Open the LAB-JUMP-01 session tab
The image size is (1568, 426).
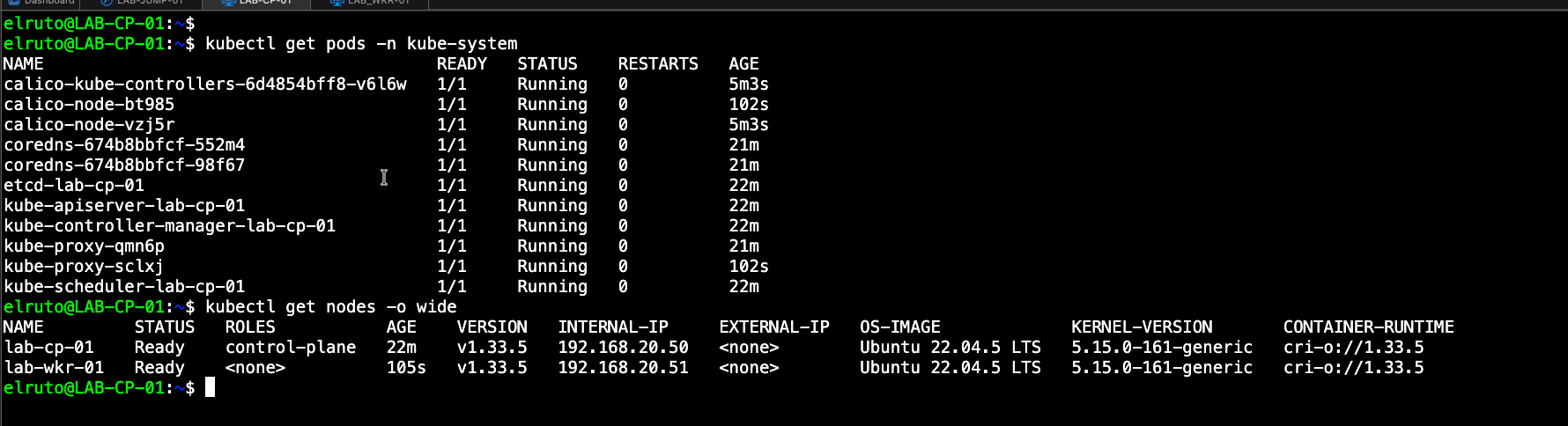150,3
